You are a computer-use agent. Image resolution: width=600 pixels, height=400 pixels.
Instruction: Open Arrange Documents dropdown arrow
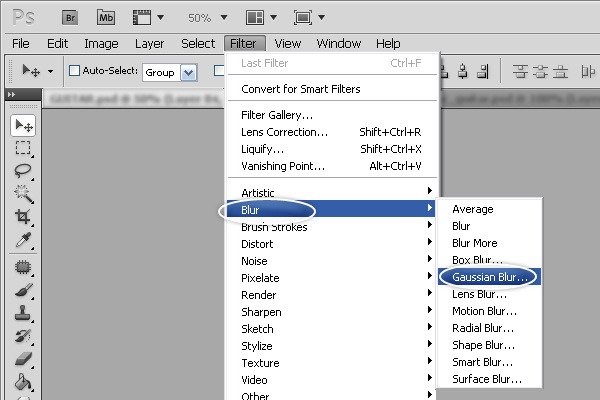(x=273, y=17)
